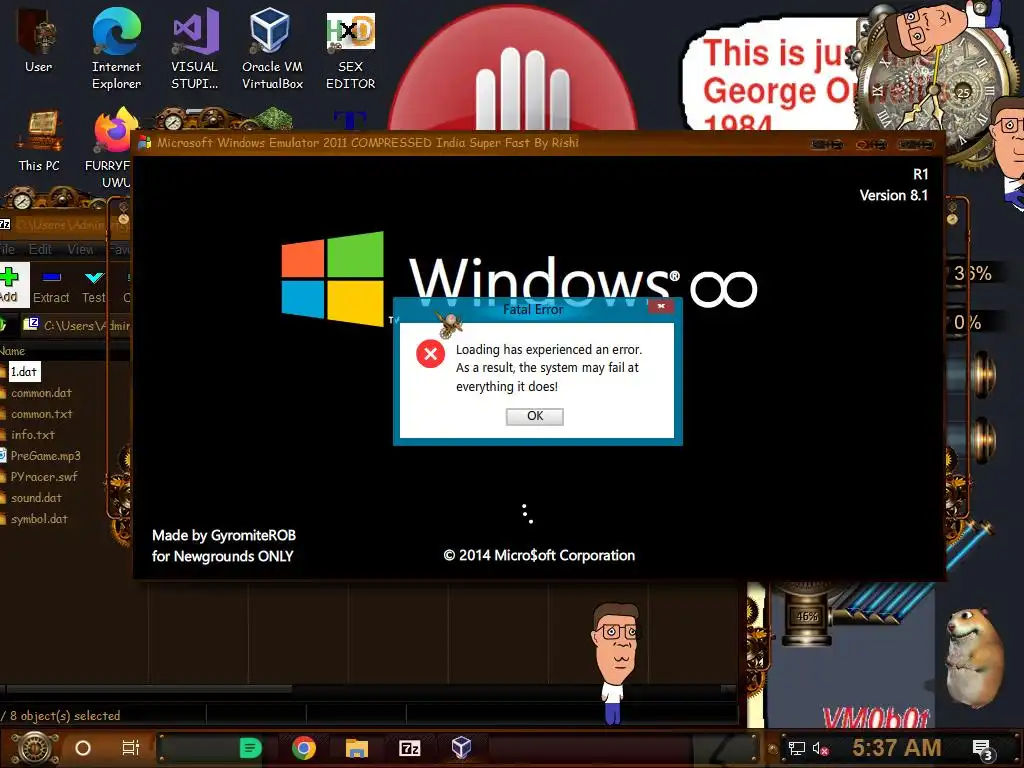The width and height of the screenshot is (1024, 768).
Task: Select the info.txt file
Action: pyautogui.click(x=33, y=435)
